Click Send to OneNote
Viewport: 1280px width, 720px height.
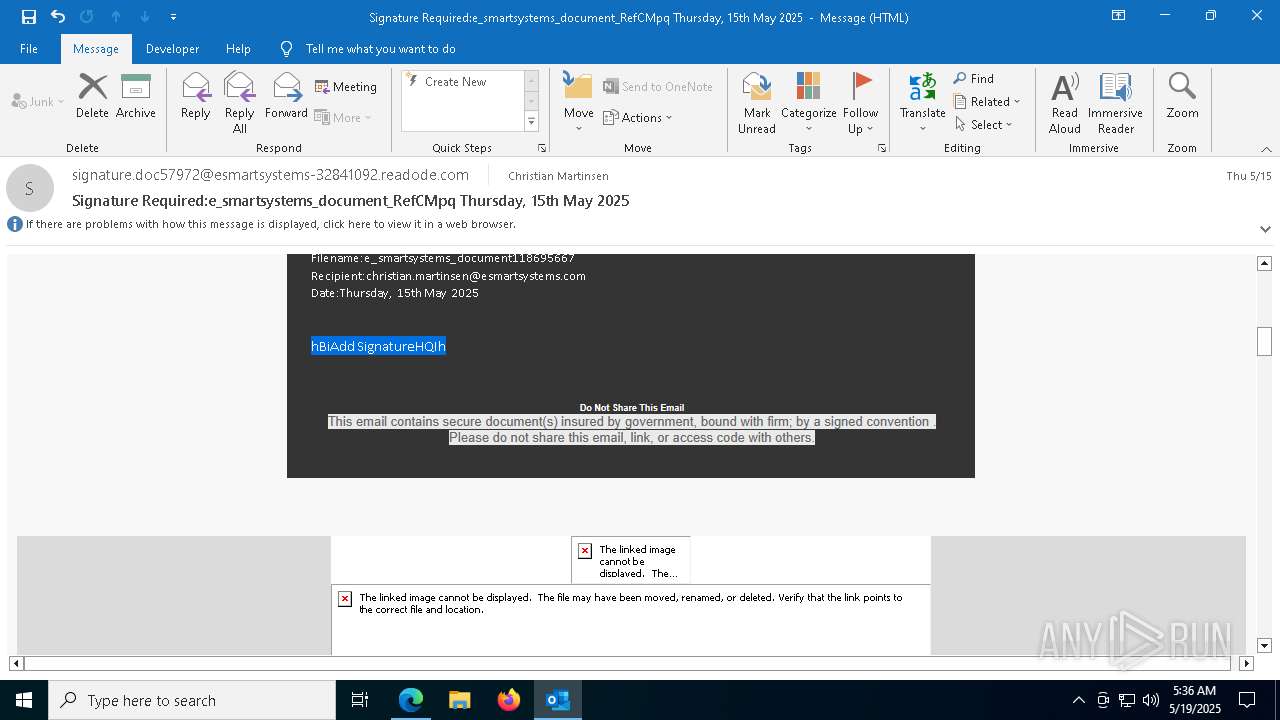click(658, 87)
